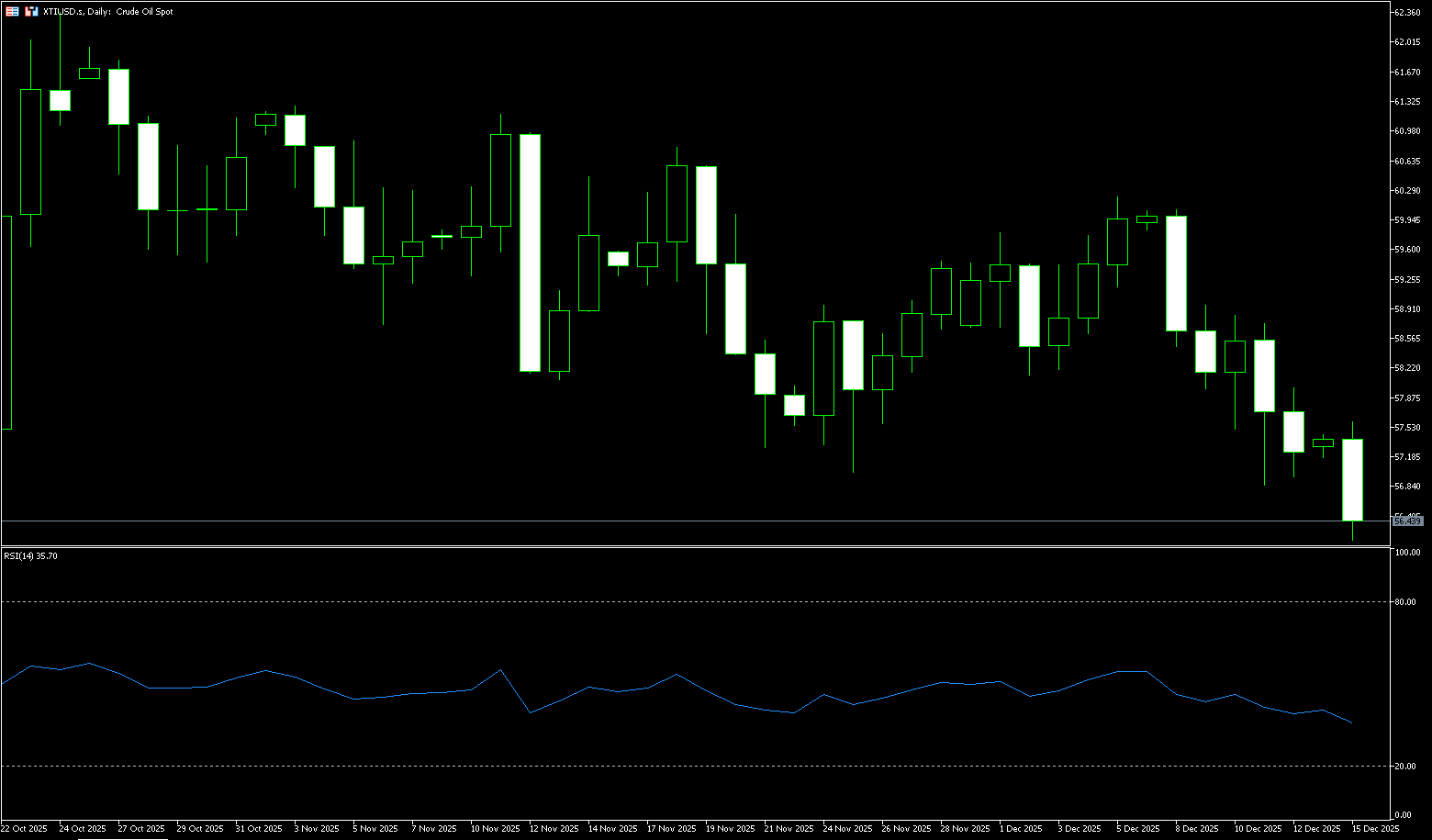Click the 22 Oct 2025 date label

24,828
